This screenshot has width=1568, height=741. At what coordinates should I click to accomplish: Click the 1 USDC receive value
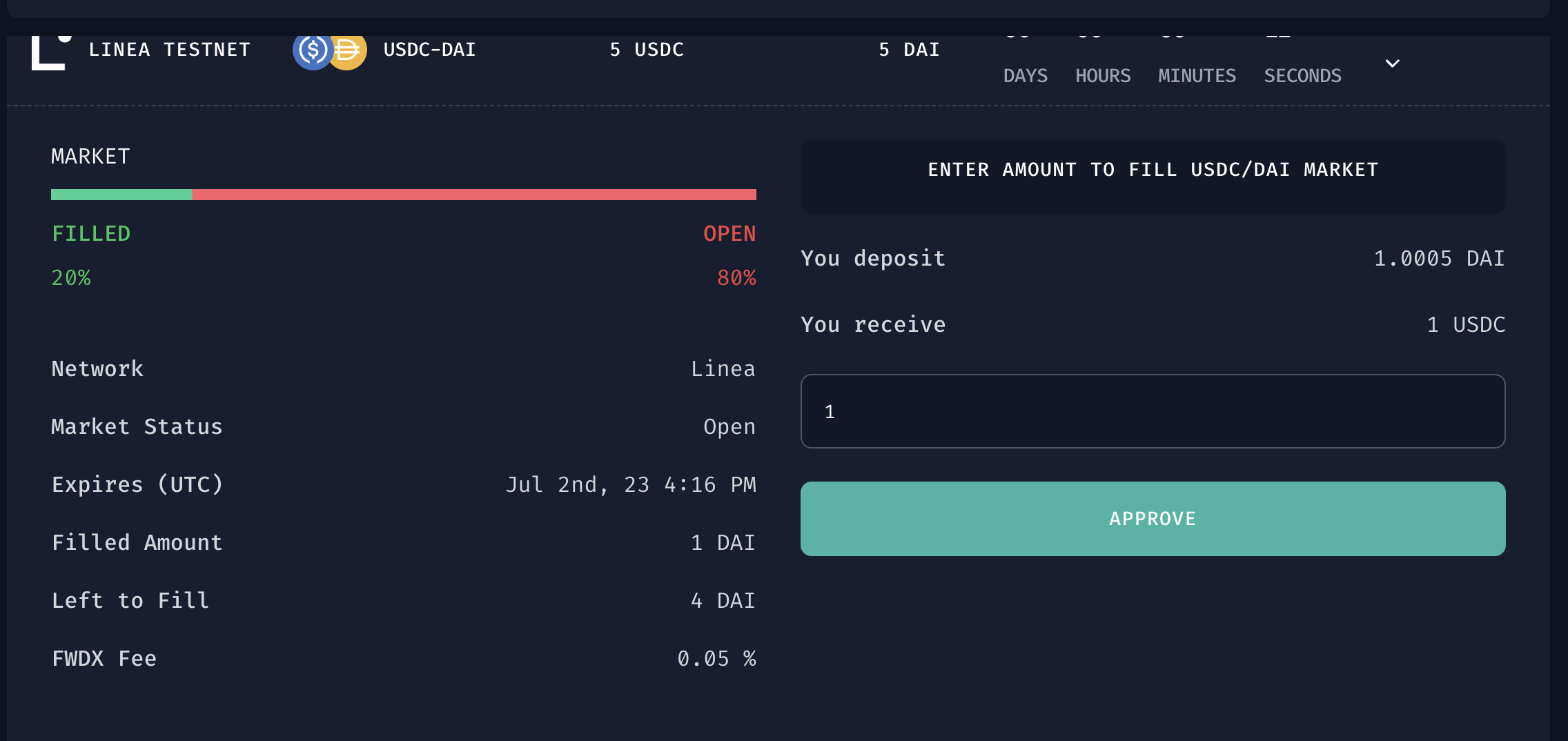(x=1466, y=325)
